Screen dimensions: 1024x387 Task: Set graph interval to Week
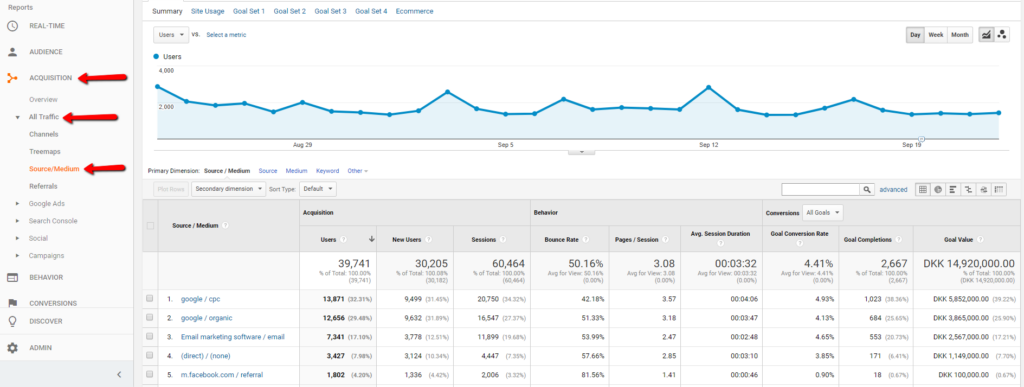pos(936,35)
